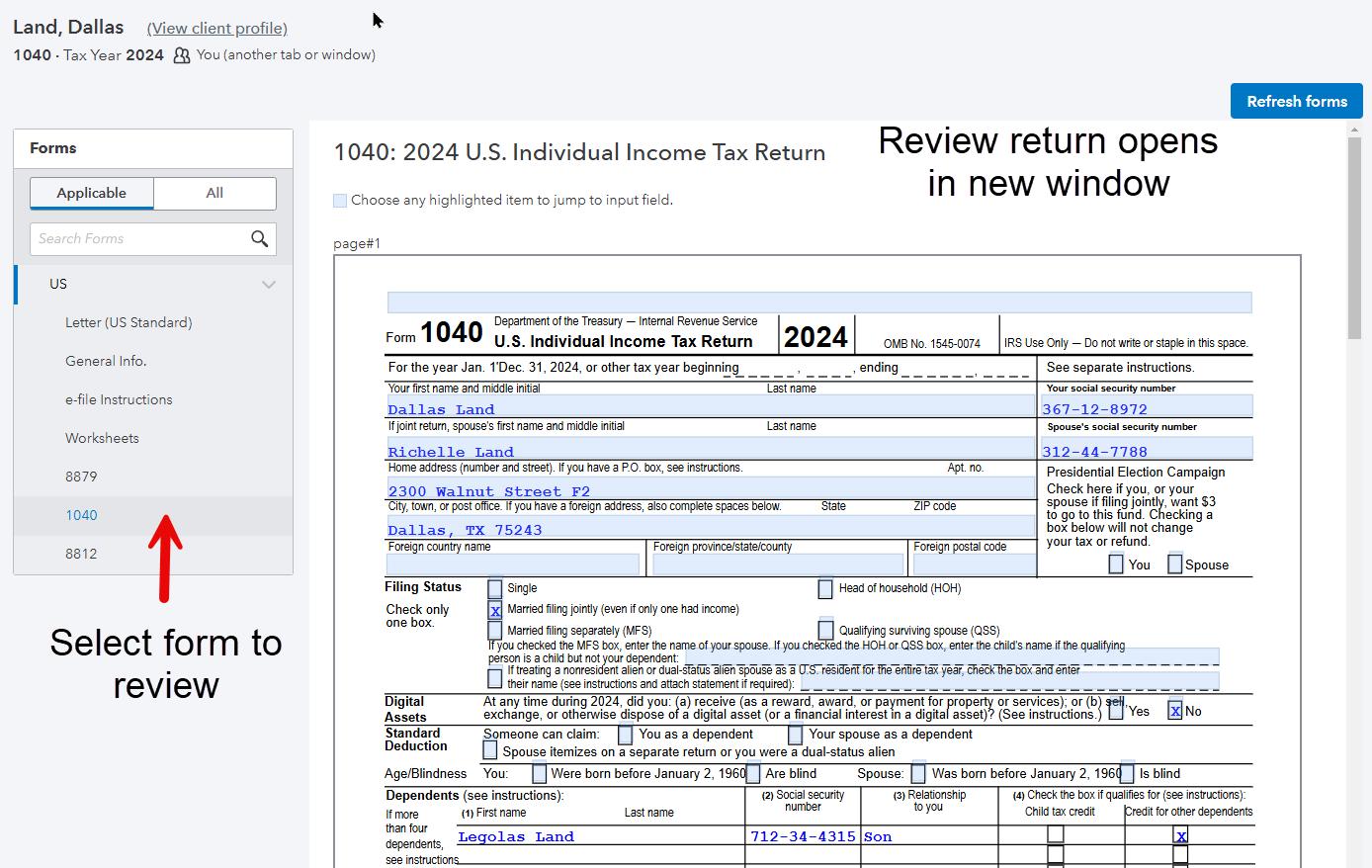Click the city field Dallas, TX 75243
The width and height of the screenshot is (1372, 868).
point(711,527)
